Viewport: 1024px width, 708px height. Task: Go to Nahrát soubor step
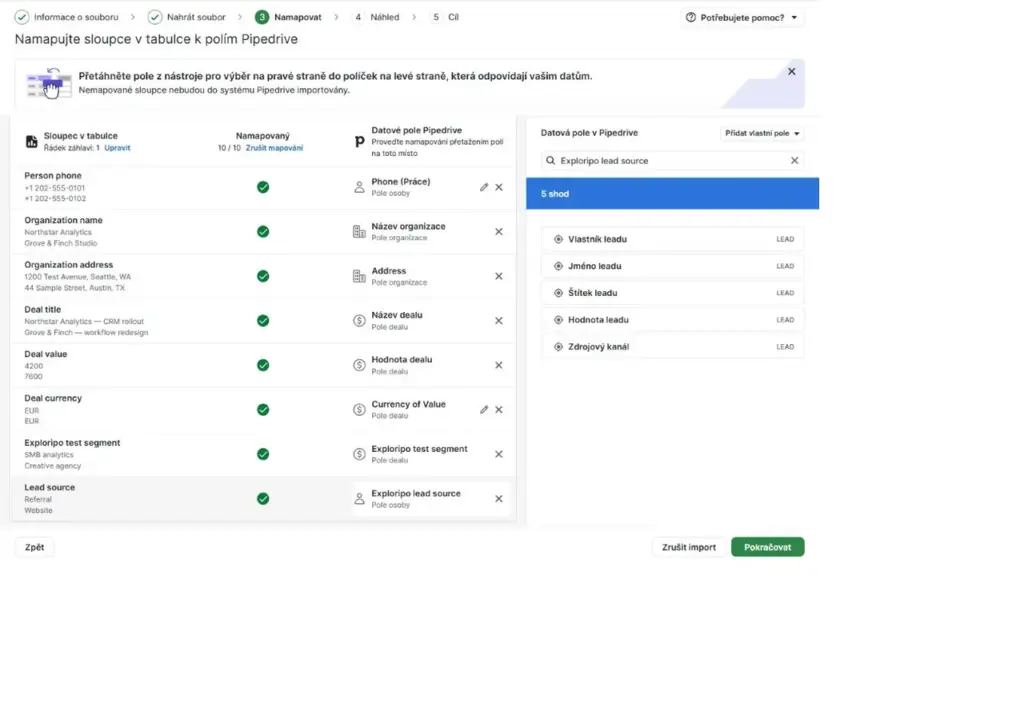point(187,17)
